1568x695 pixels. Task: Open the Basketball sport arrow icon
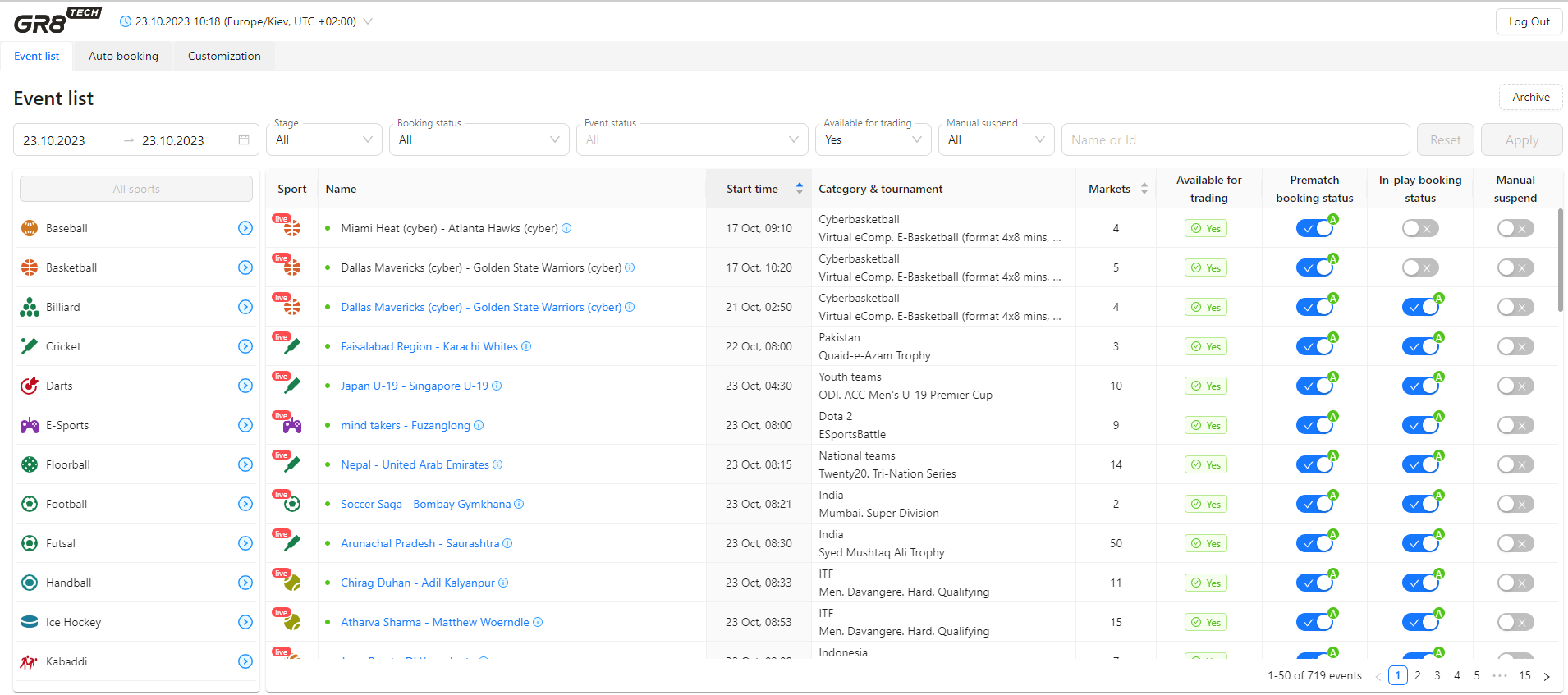tap(245, 267)
